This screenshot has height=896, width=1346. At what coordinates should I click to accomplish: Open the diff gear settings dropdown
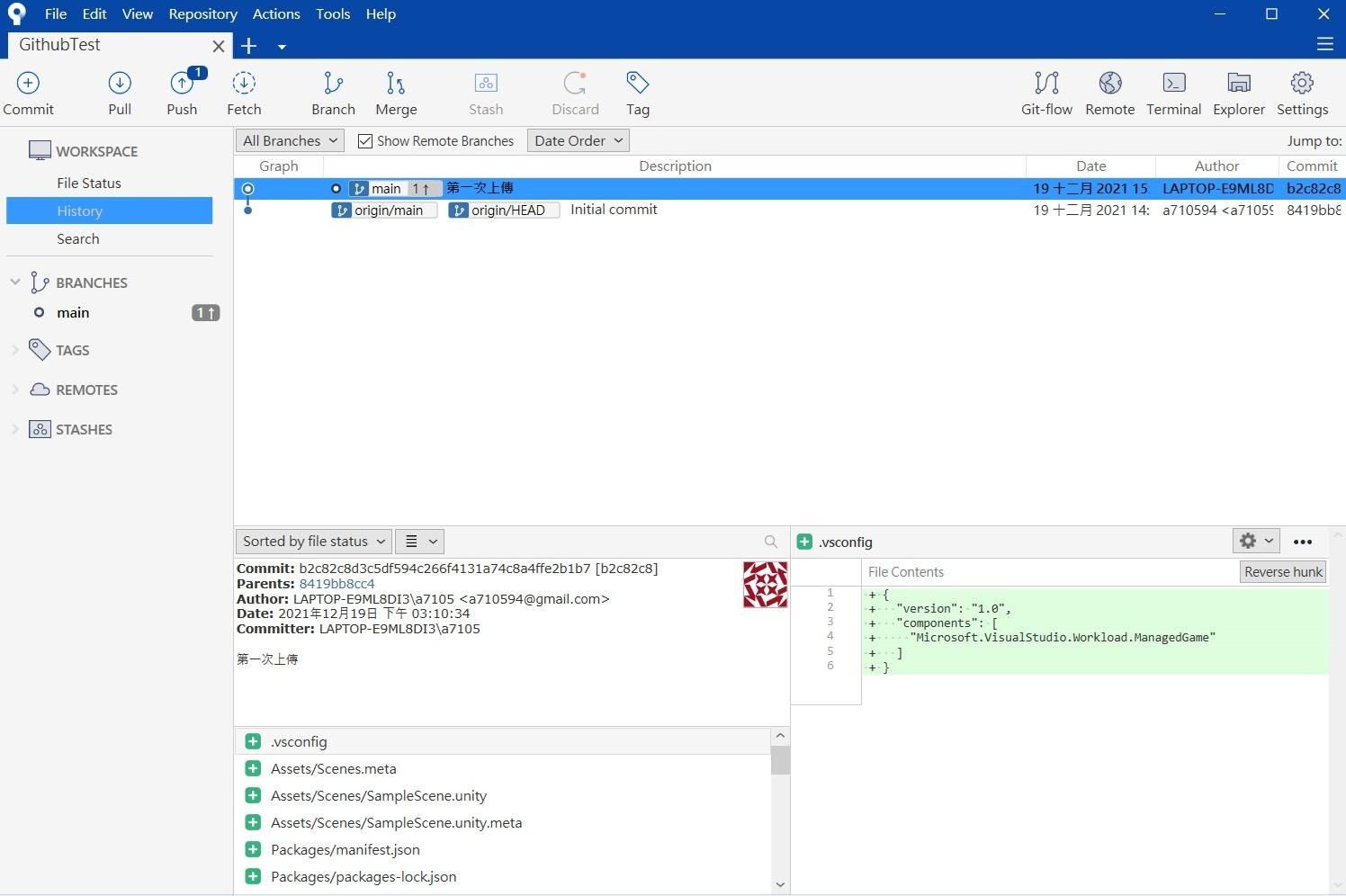coord(1256,541)
